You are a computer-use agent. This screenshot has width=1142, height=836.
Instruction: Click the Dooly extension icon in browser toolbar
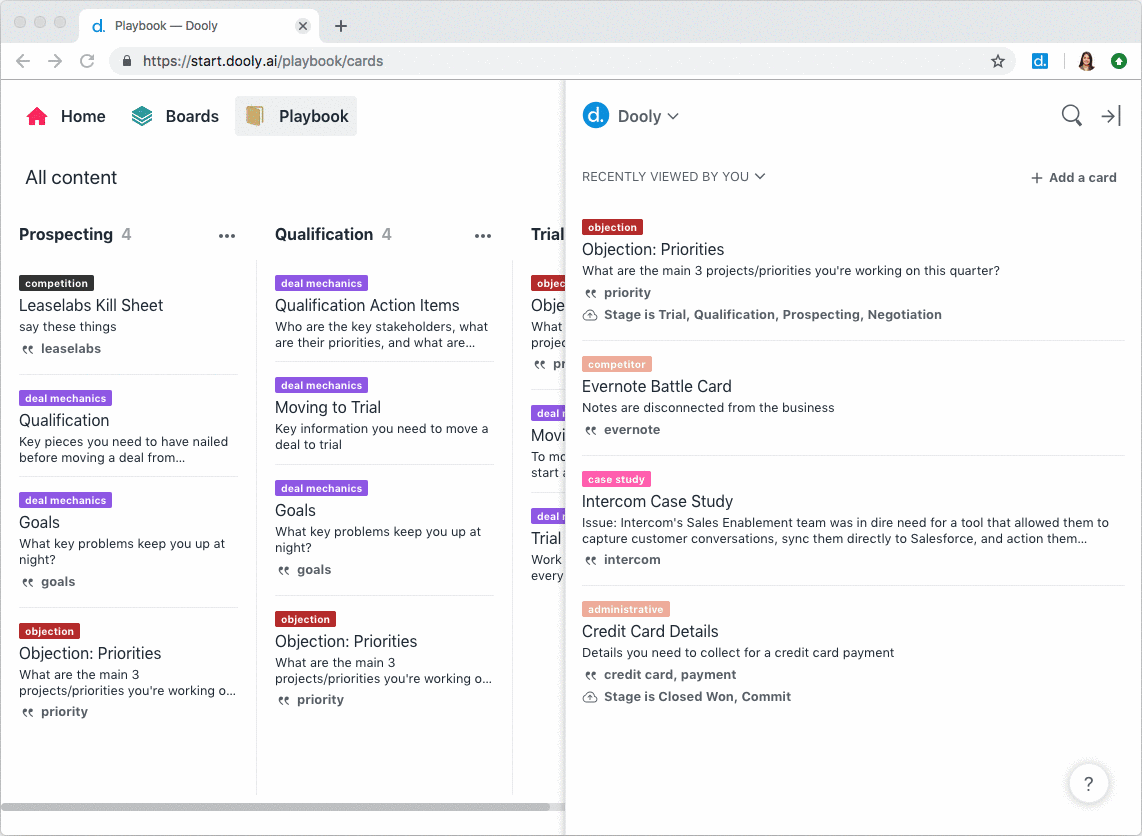tap(1040, 61)
